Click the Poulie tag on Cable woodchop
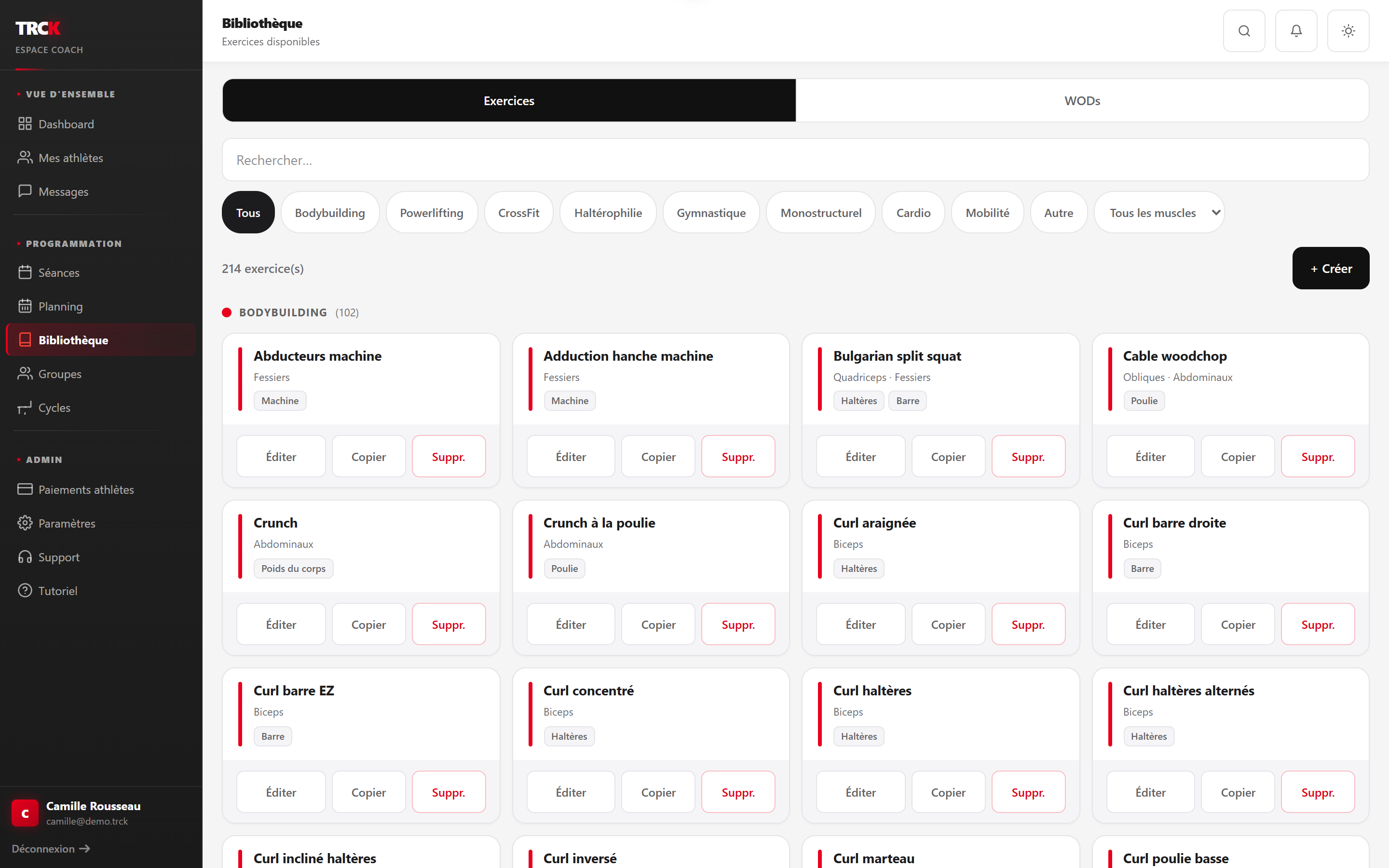Image resolution: width=1389 pixels, height=868 pixels. click(x=1144, y=401)
